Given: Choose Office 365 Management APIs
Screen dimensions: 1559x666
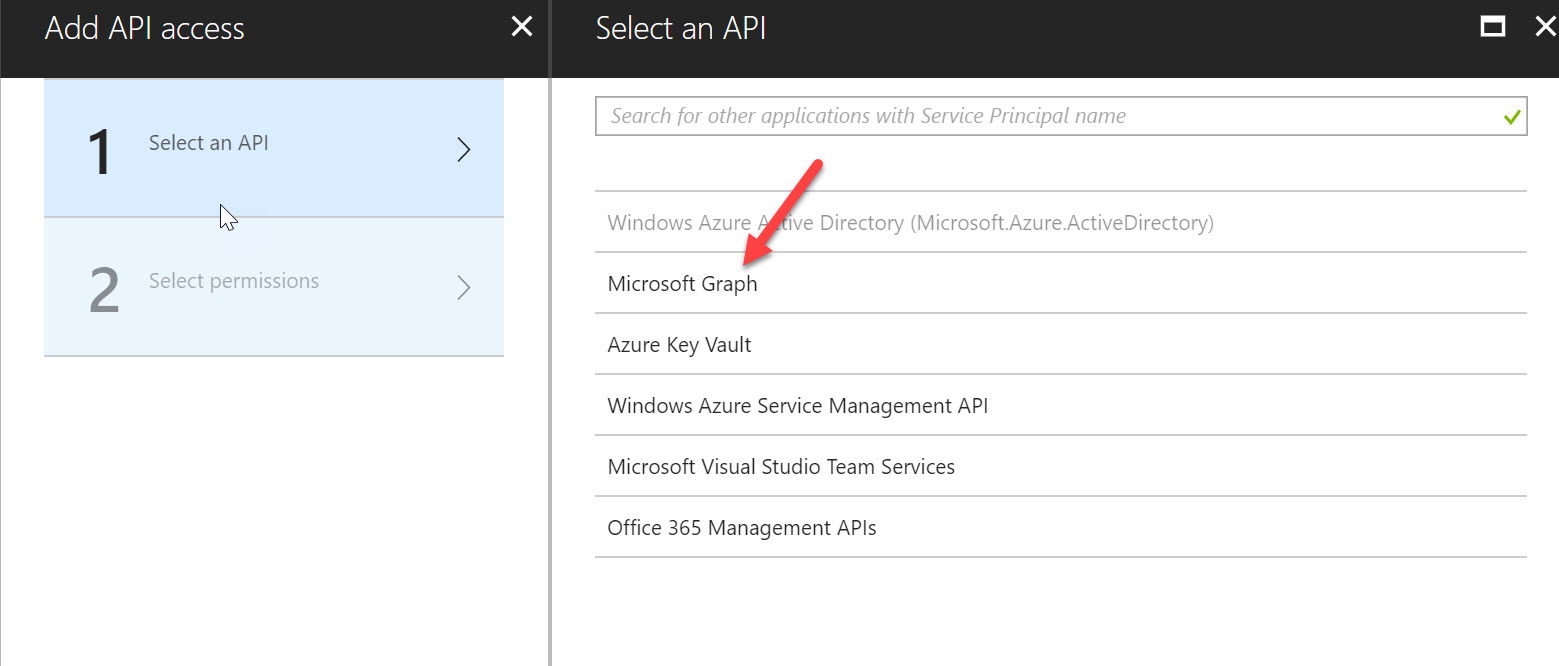Looking at the screenshot, I should pyautogui.click(x=741, y=528).
